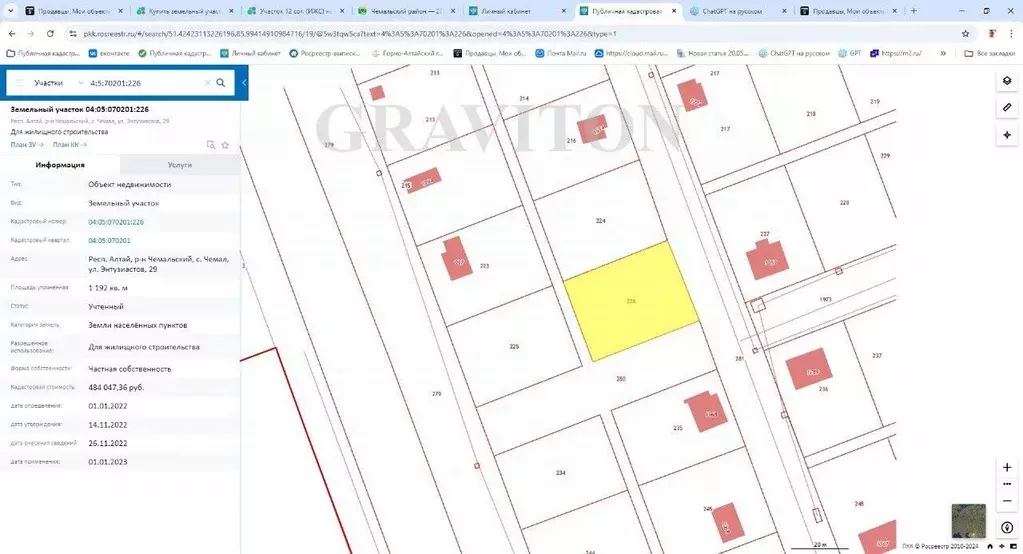The image size is (1023, 554).
Task: Open the tab search dropdown arrow
Action: [x=10, y=11]
